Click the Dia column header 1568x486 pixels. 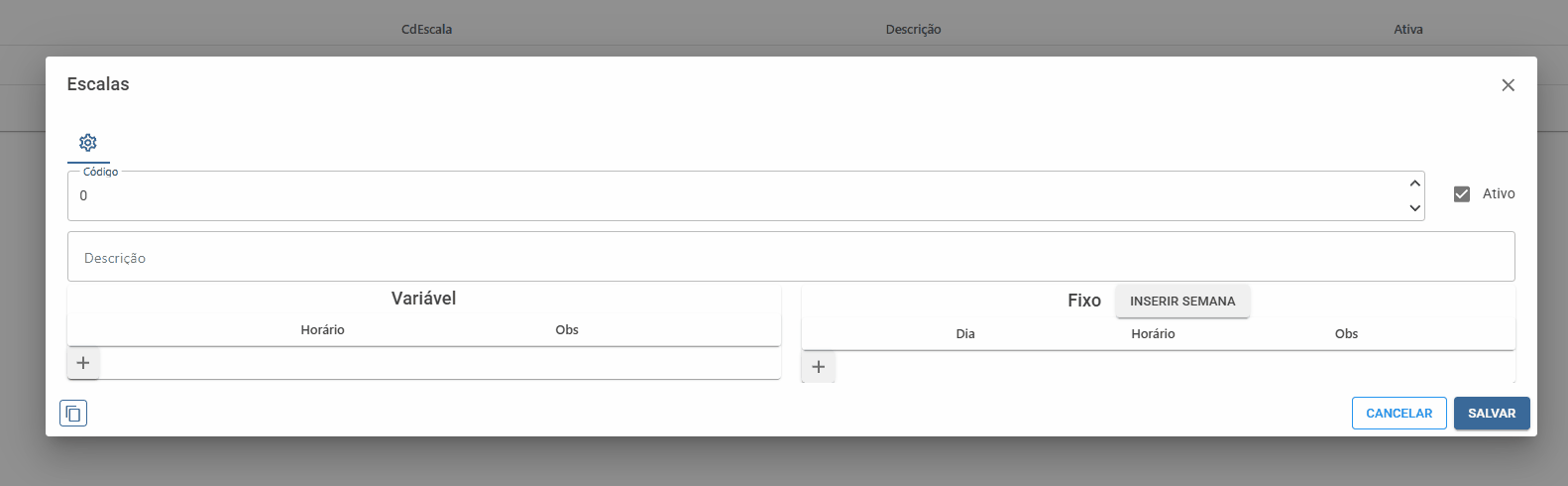(965, 334)
